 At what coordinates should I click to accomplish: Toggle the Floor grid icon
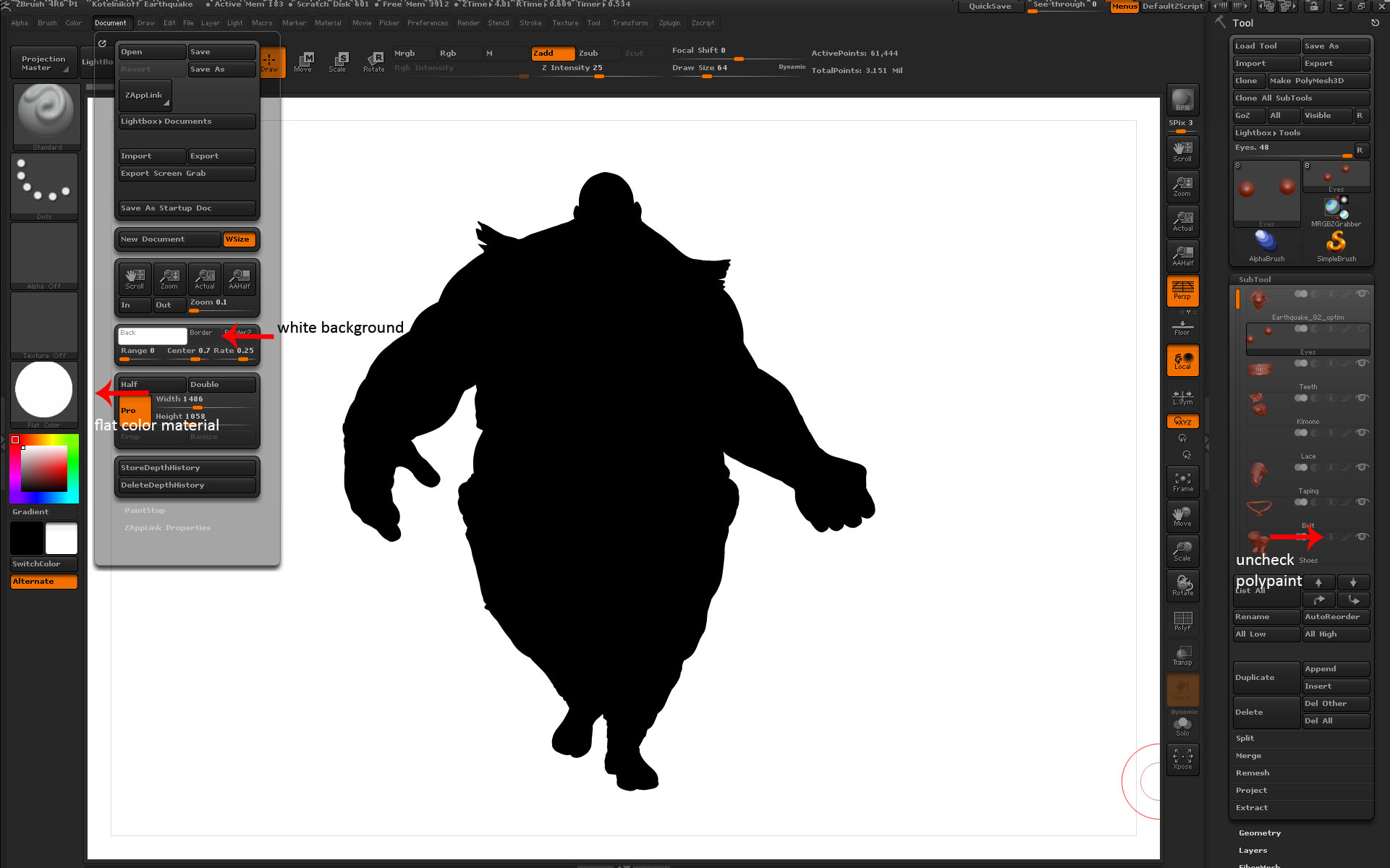pyautogui.click(x=1182, y=328)
